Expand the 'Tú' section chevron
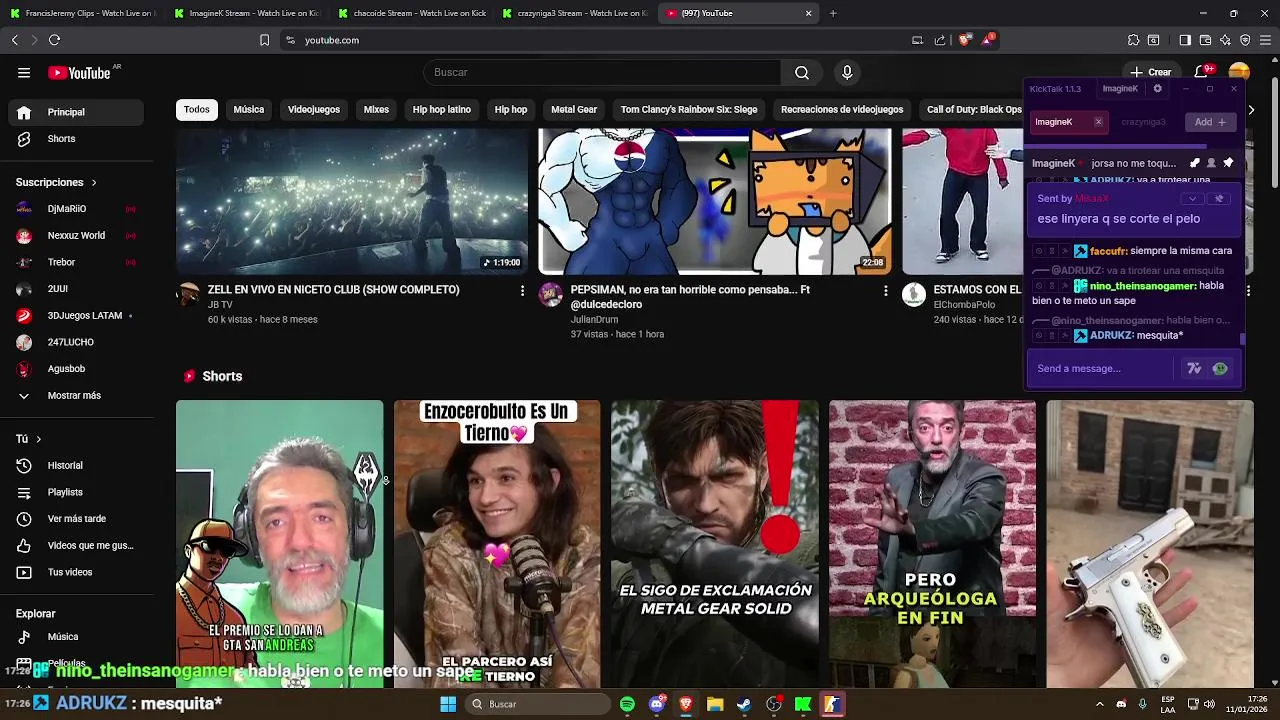This screenshot has height=720, width=1280. click(38, 439)
